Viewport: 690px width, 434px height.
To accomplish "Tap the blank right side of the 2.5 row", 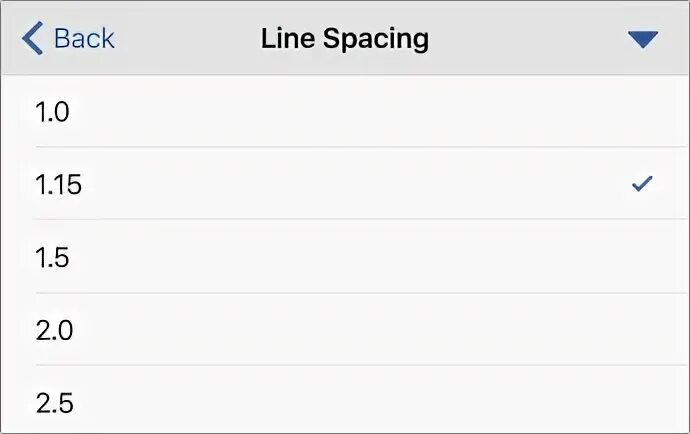I will click(x=600, y=403).
